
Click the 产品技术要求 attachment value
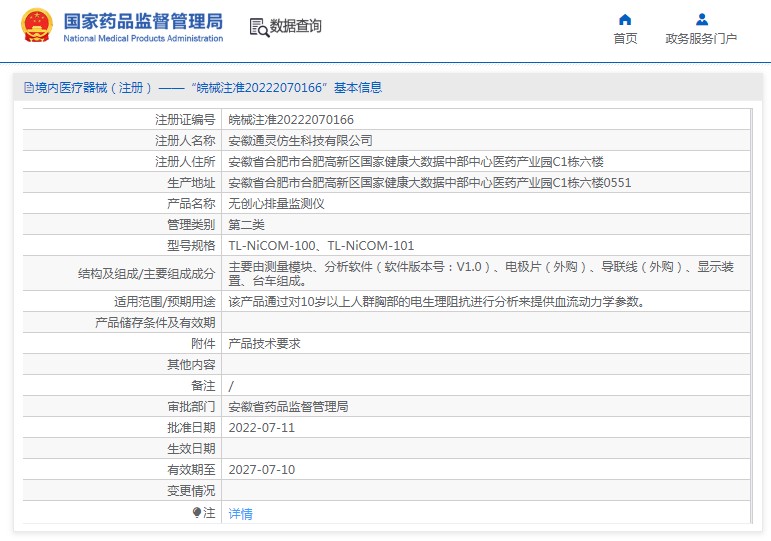coord(265,344)
